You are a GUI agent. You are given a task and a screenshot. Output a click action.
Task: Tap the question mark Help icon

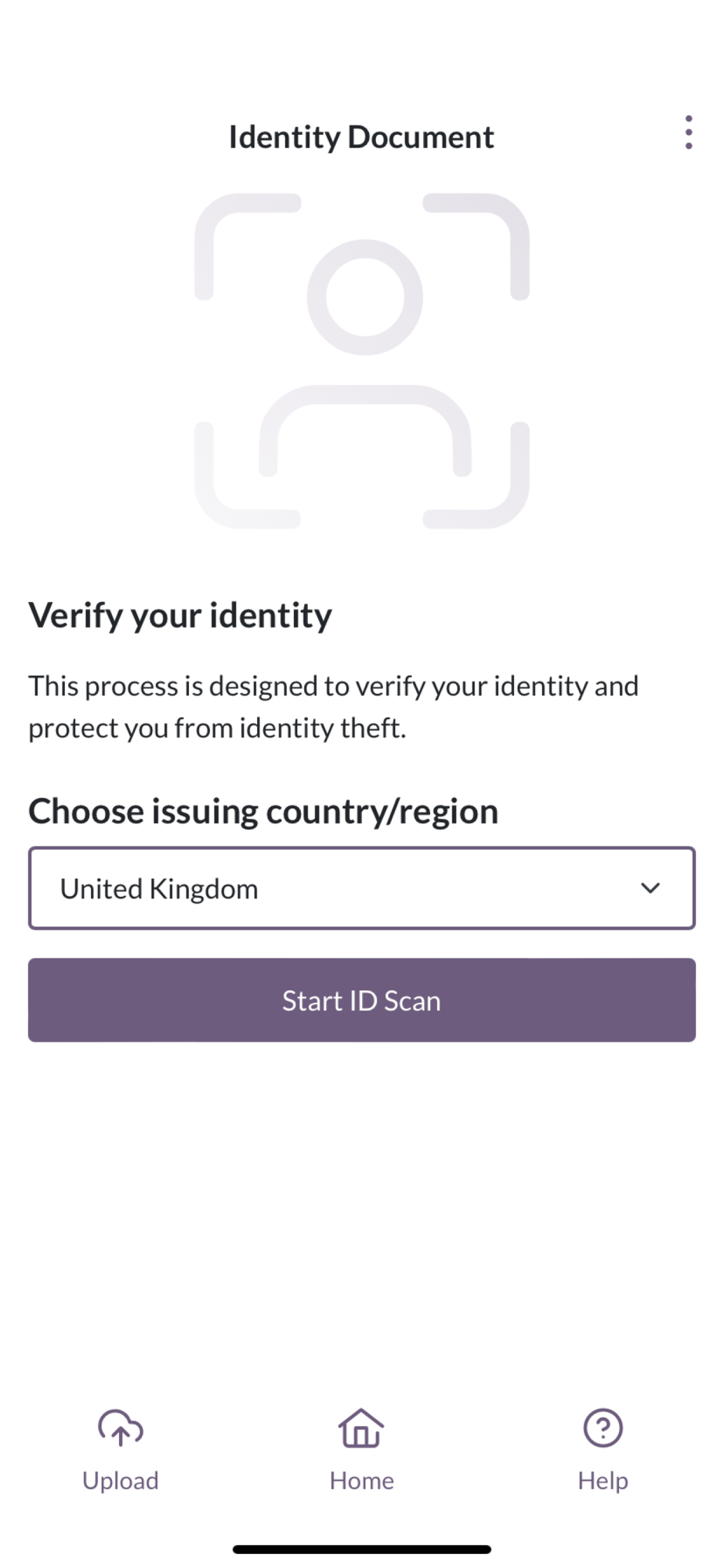click(603, 1428)
